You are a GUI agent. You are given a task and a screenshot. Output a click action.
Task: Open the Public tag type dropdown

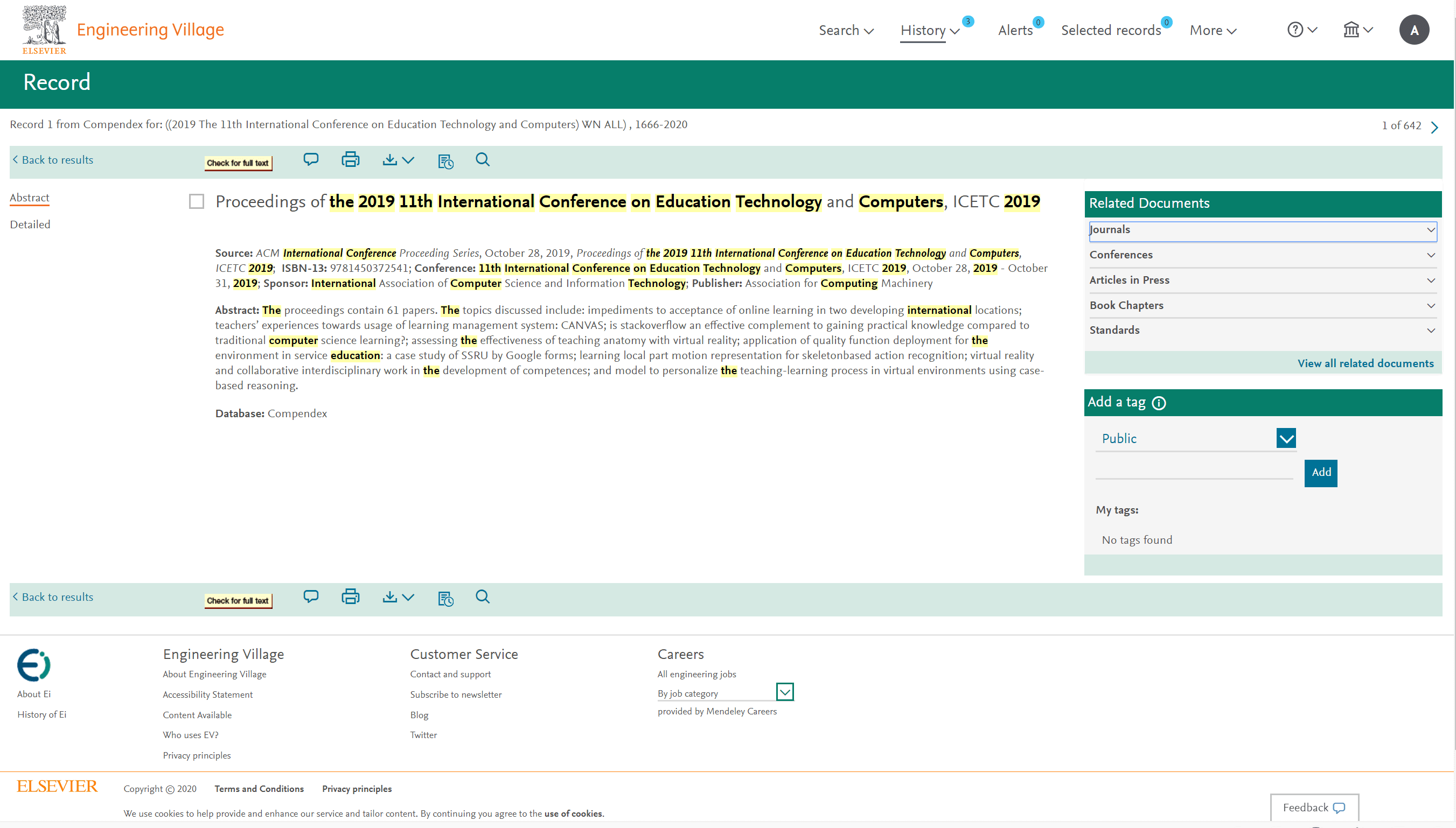pos(1196,438)
